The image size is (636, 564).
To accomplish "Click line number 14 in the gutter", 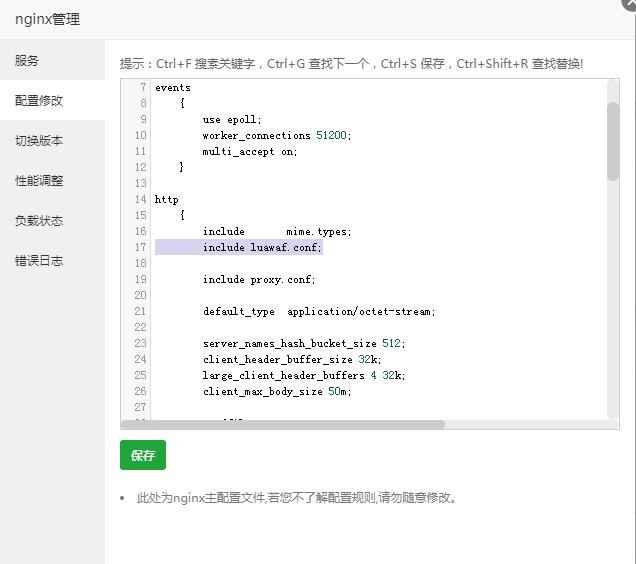I will (141, 200).
